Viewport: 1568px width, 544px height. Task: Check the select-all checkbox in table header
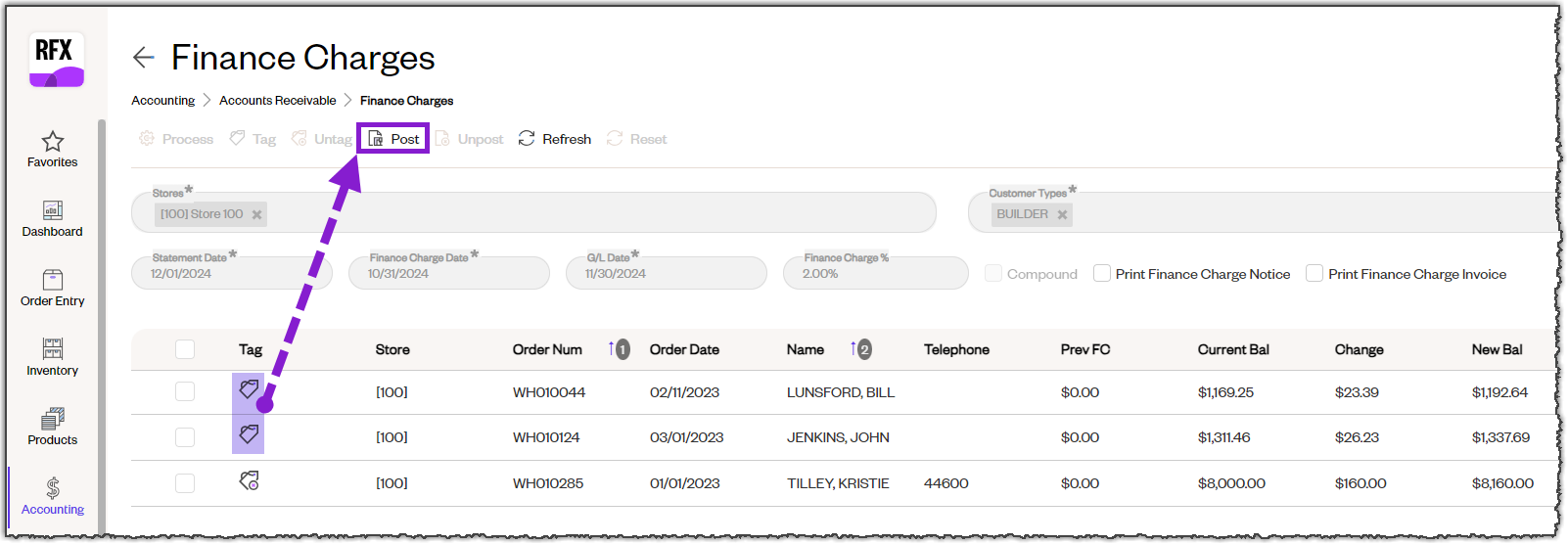[185, 349]
